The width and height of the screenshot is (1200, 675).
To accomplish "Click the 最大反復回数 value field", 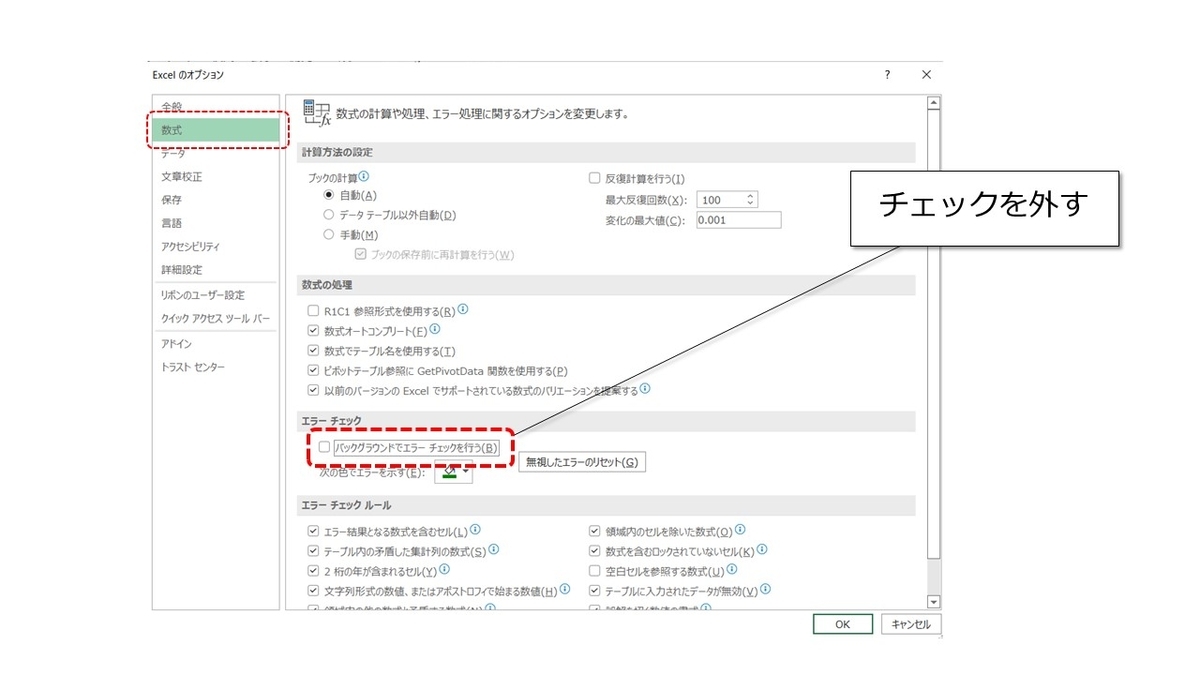I will [721, 200].
